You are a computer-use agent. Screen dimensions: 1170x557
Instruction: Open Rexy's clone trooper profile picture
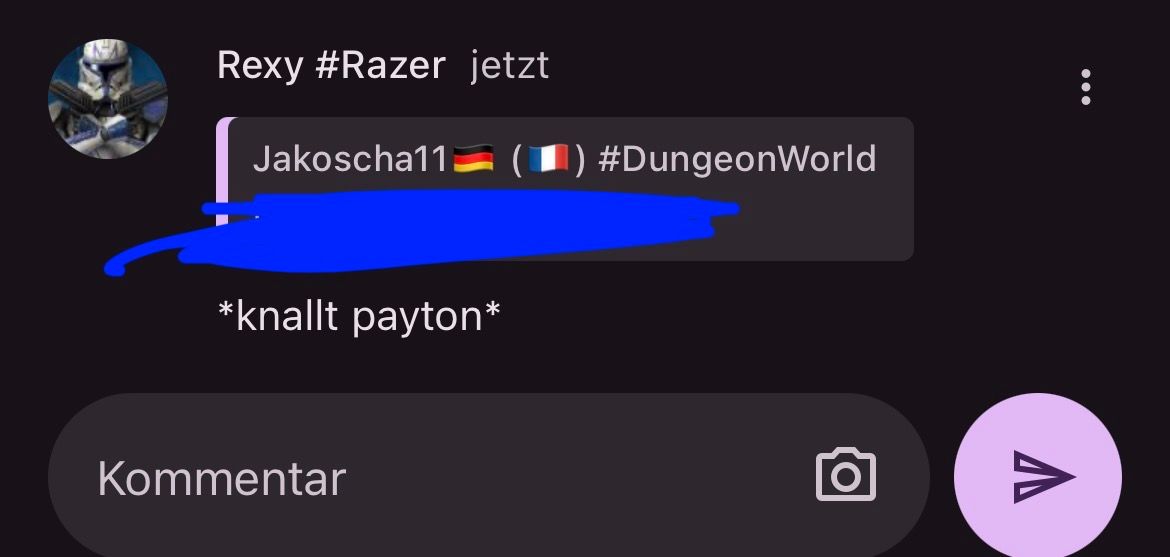107,99
